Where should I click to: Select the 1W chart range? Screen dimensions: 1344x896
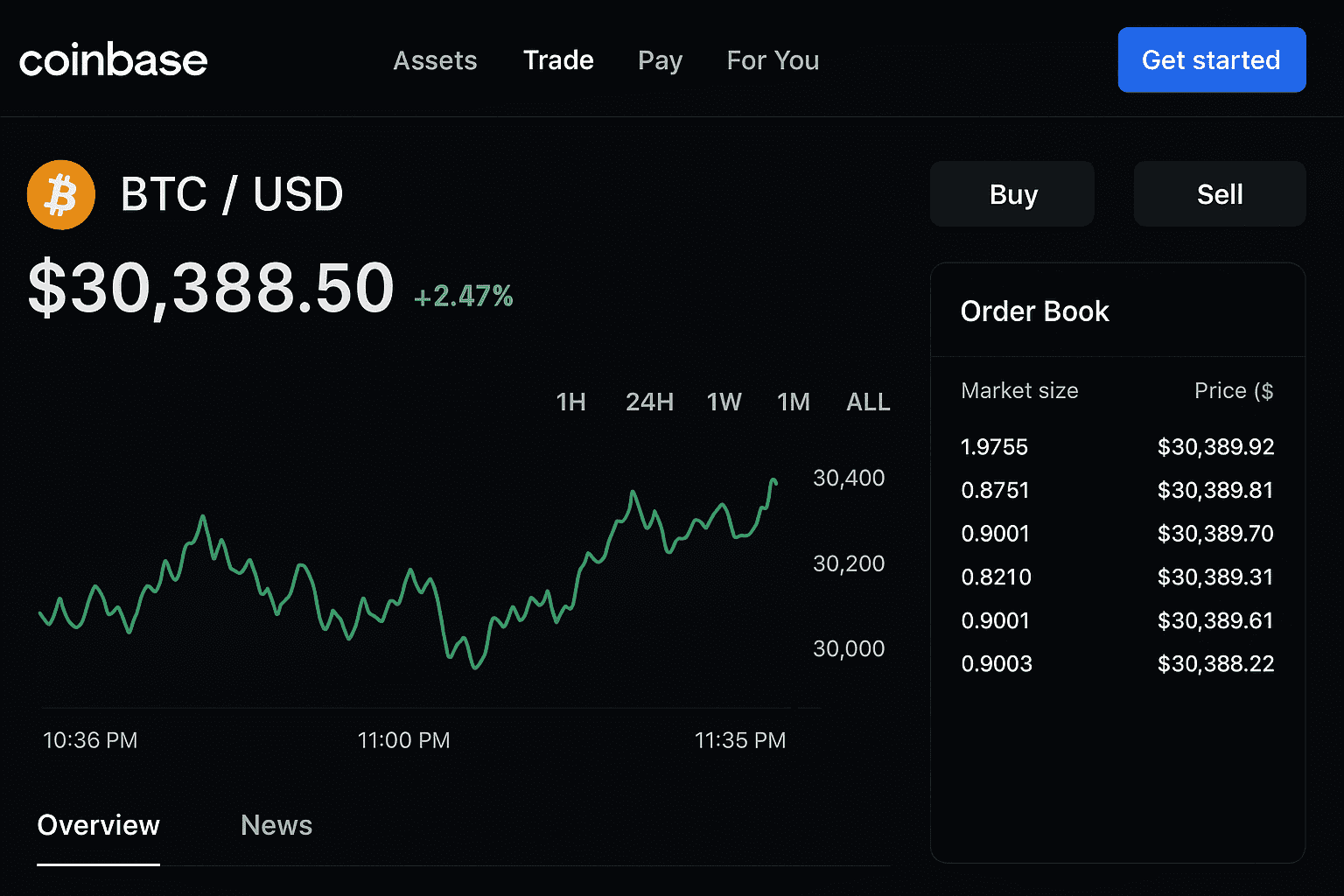[x=724, y=402]
